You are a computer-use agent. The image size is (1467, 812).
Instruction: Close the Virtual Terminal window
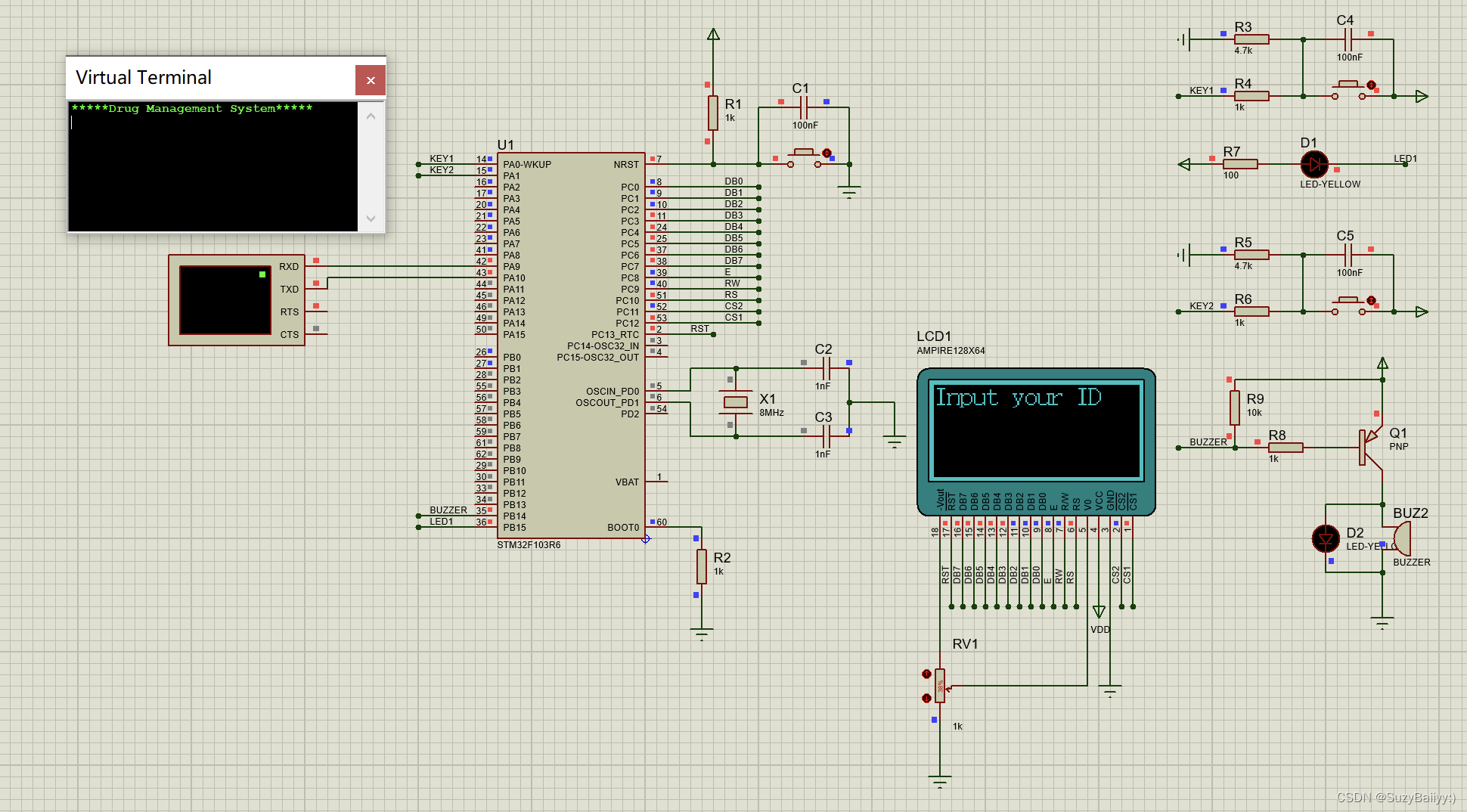pyautogui.click(x=370, y=79)
